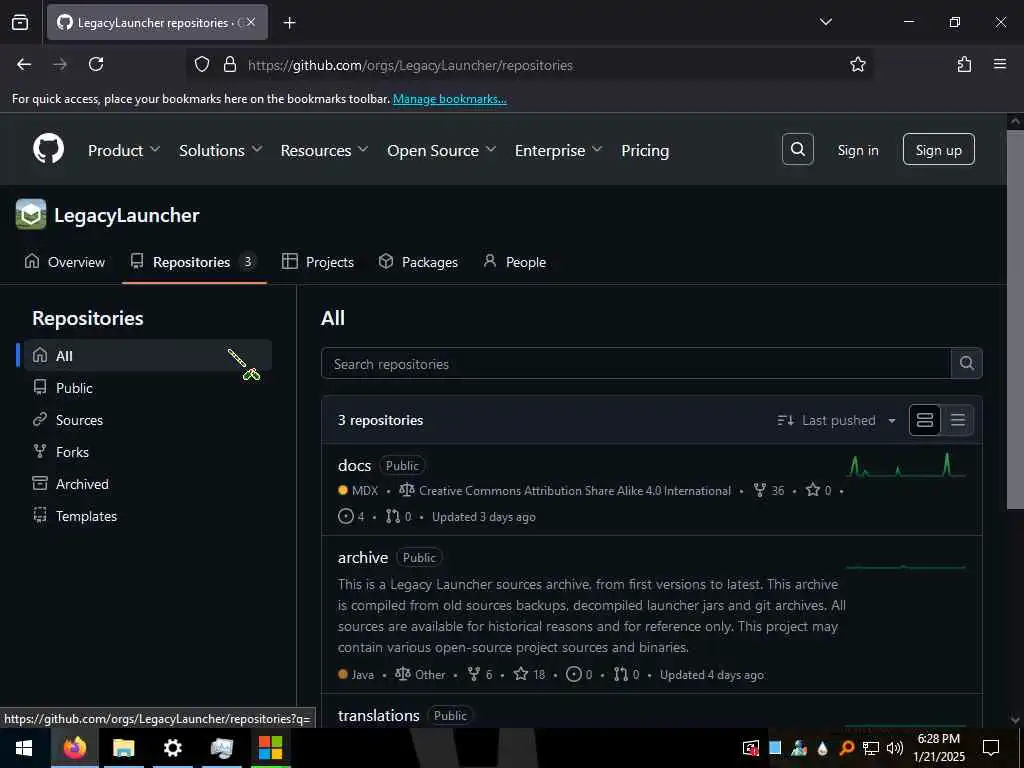Click the 18 stars on archive repository

click(x=529, y=675)
